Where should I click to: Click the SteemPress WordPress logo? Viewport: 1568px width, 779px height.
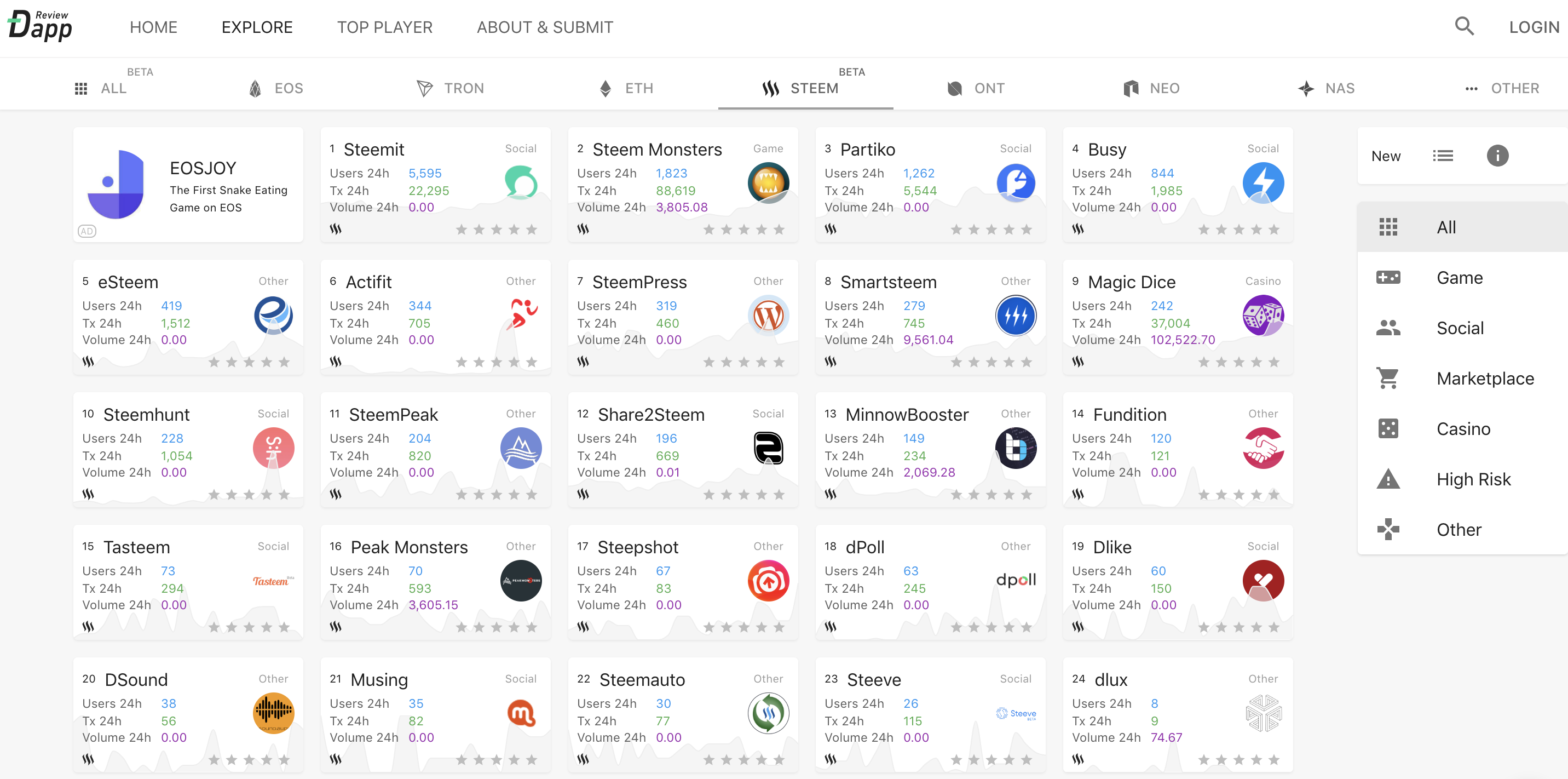coord(768,316)
